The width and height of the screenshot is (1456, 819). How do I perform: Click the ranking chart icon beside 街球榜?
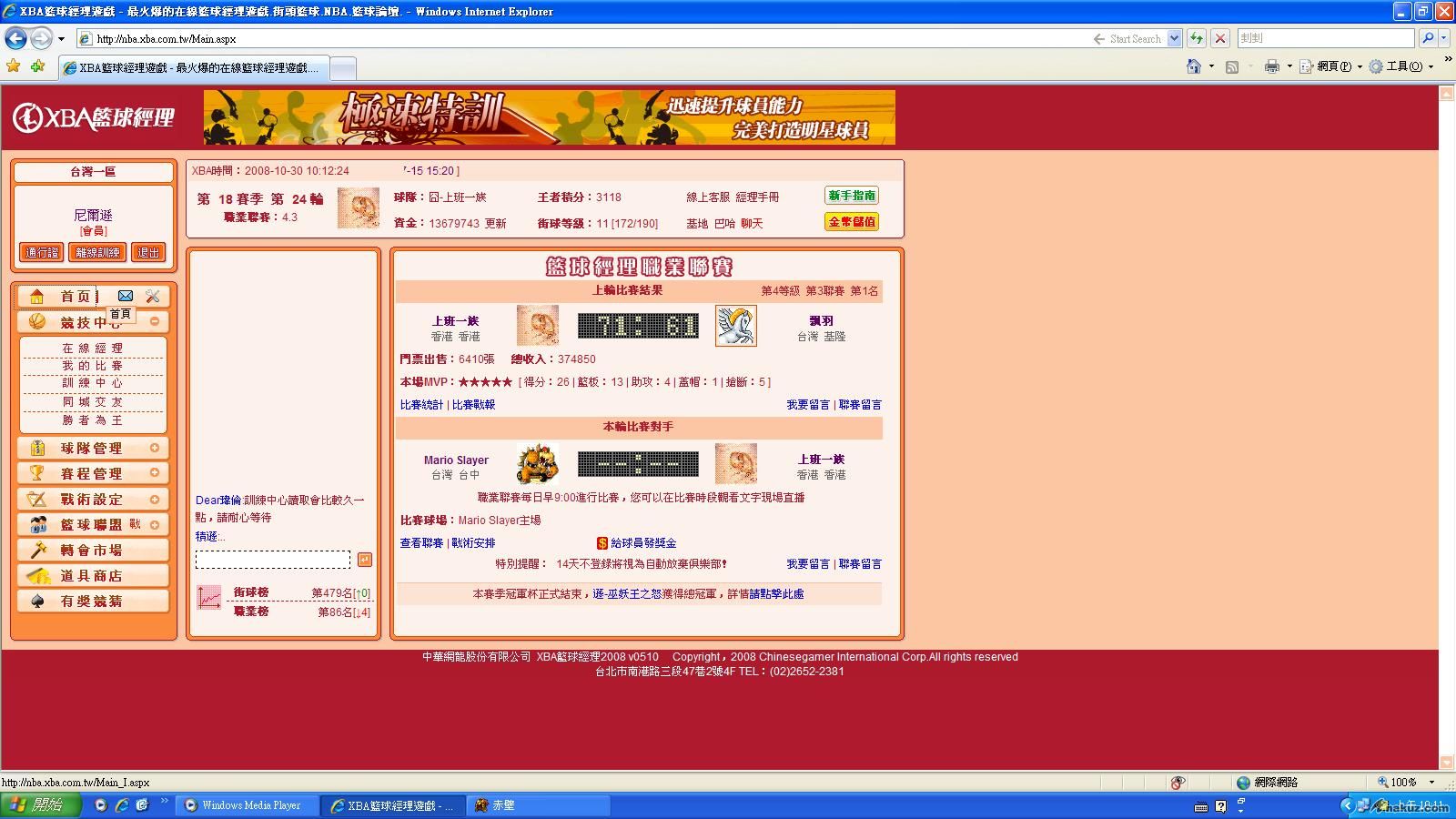pyautogui.click(x=209, y=597)
